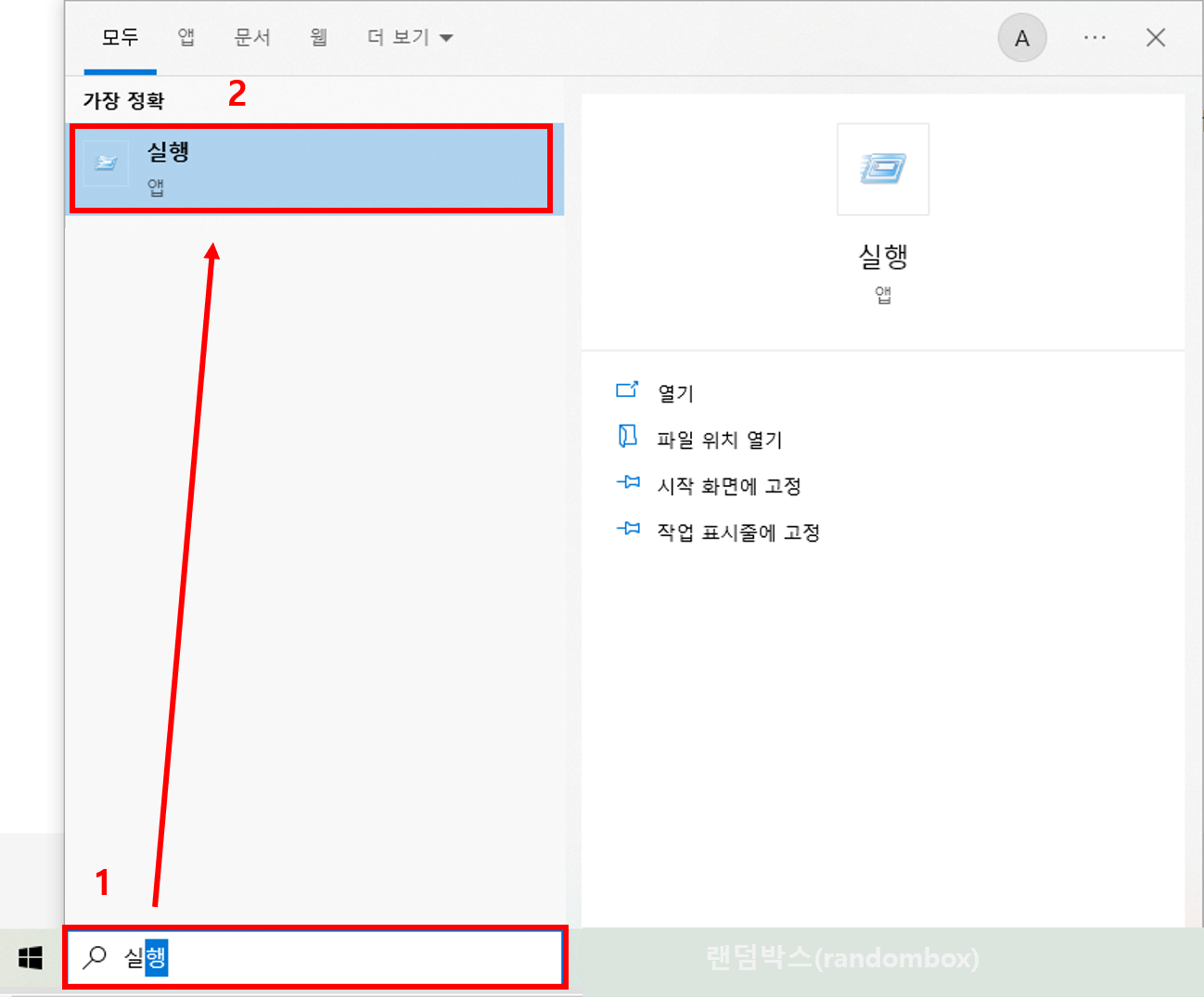Click the 파일 위치 열기 folder icon

(628, 438)
